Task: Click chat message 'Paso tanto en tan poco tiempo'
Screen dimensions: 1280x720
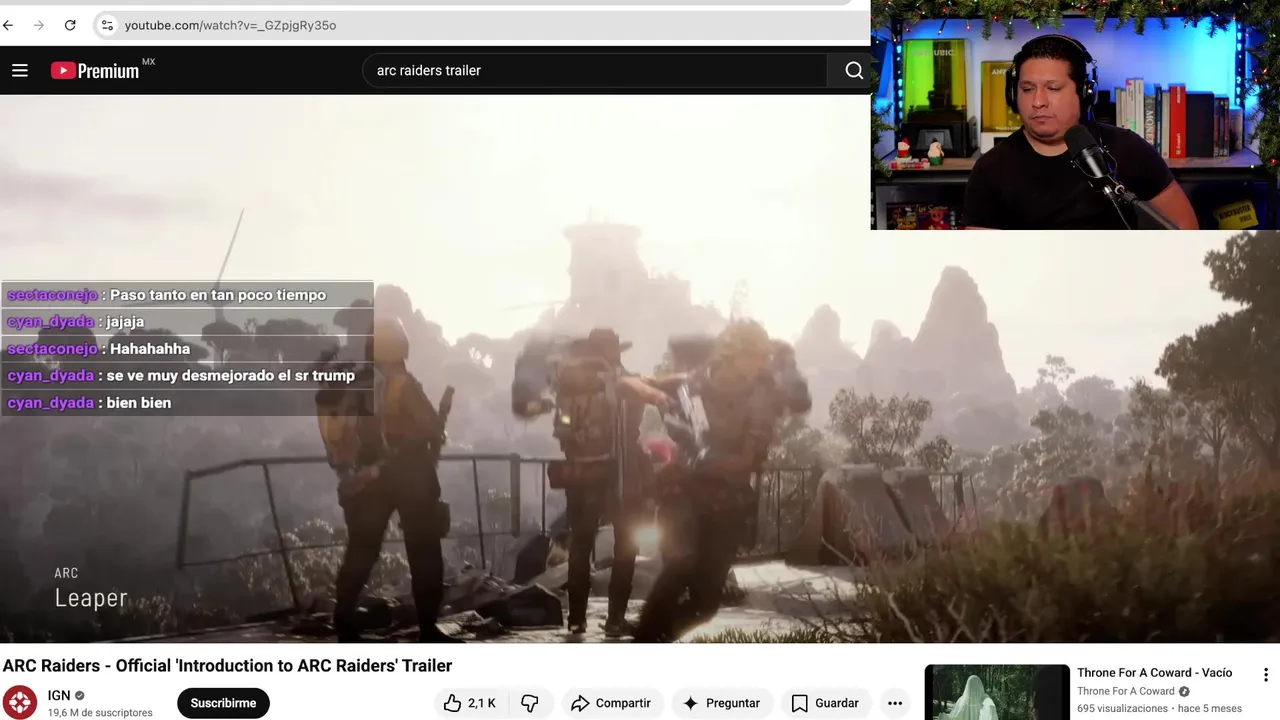Action: 218,295
